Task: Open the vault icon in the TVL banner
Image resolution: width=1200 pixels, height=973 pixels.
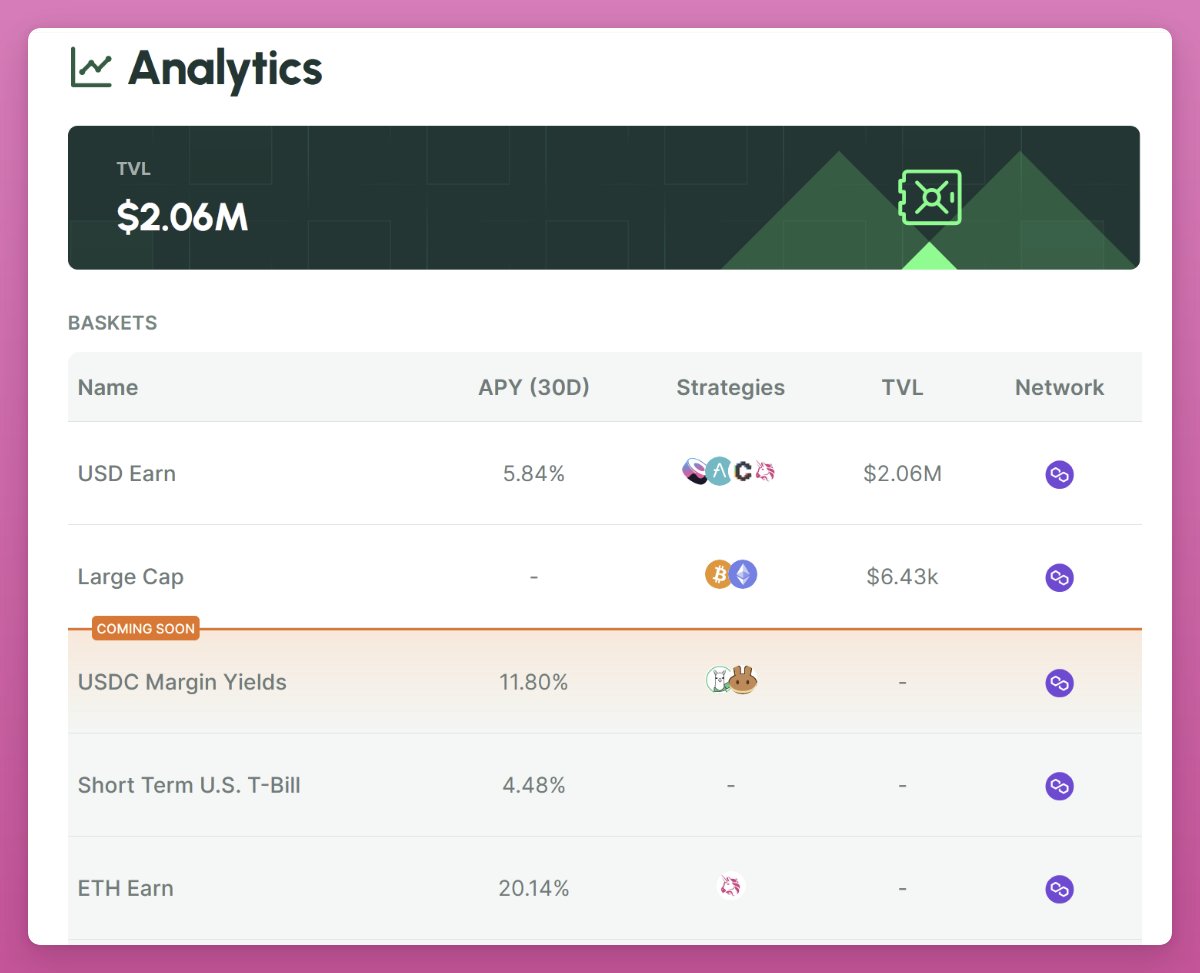Action: pos(931,197)
